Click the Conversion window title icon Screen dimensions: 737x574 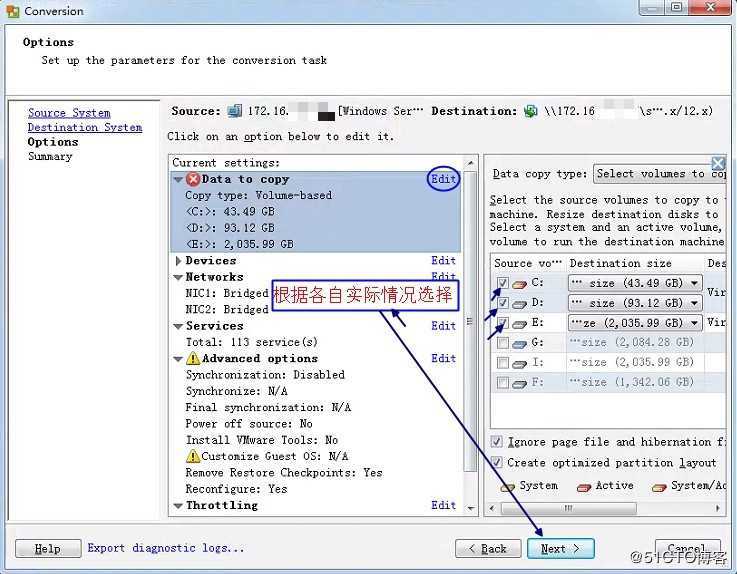point(13,10)
